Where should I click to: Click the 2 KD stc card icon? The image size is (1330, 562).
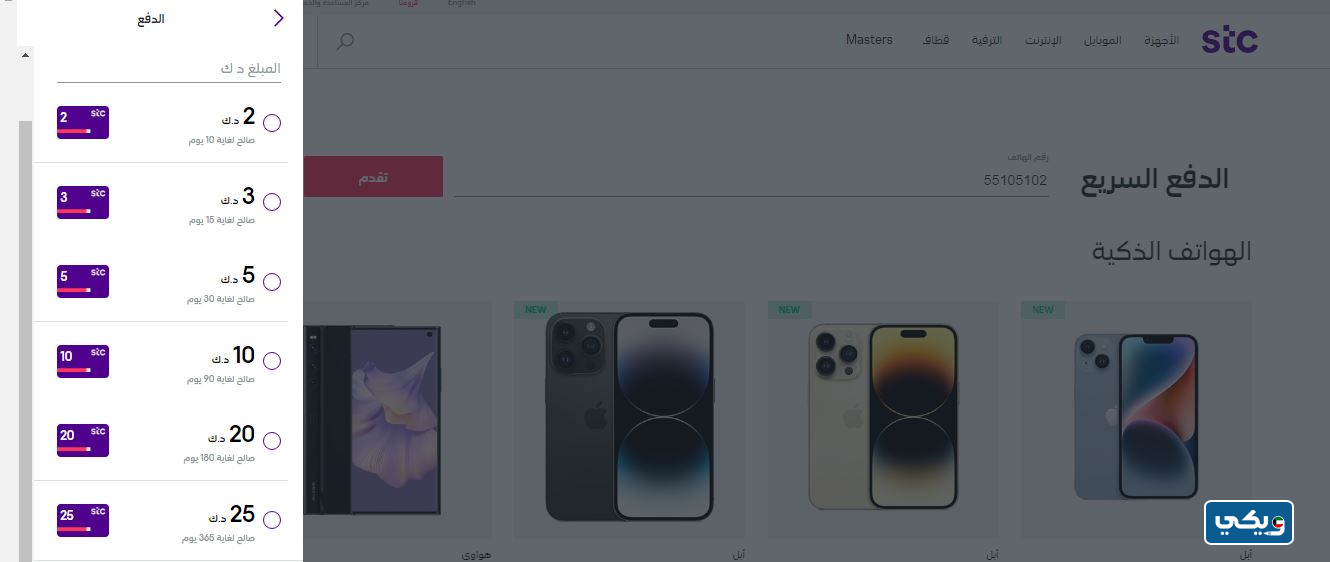[x=83, y=122]
